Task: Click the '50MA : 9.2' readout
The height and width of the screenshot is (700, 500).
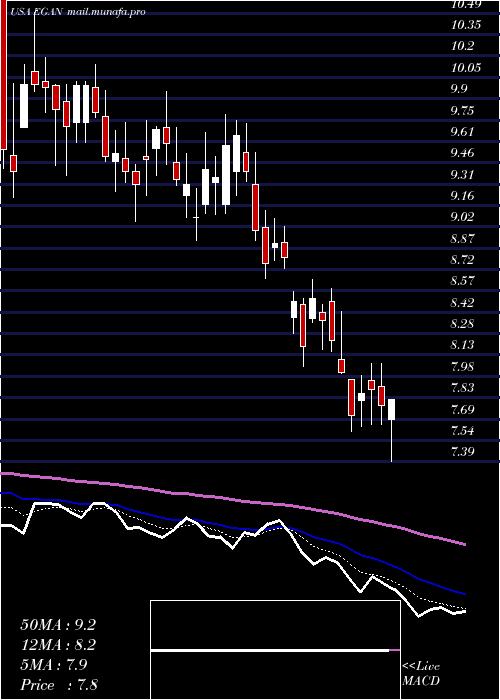Action: click(58, 625)
